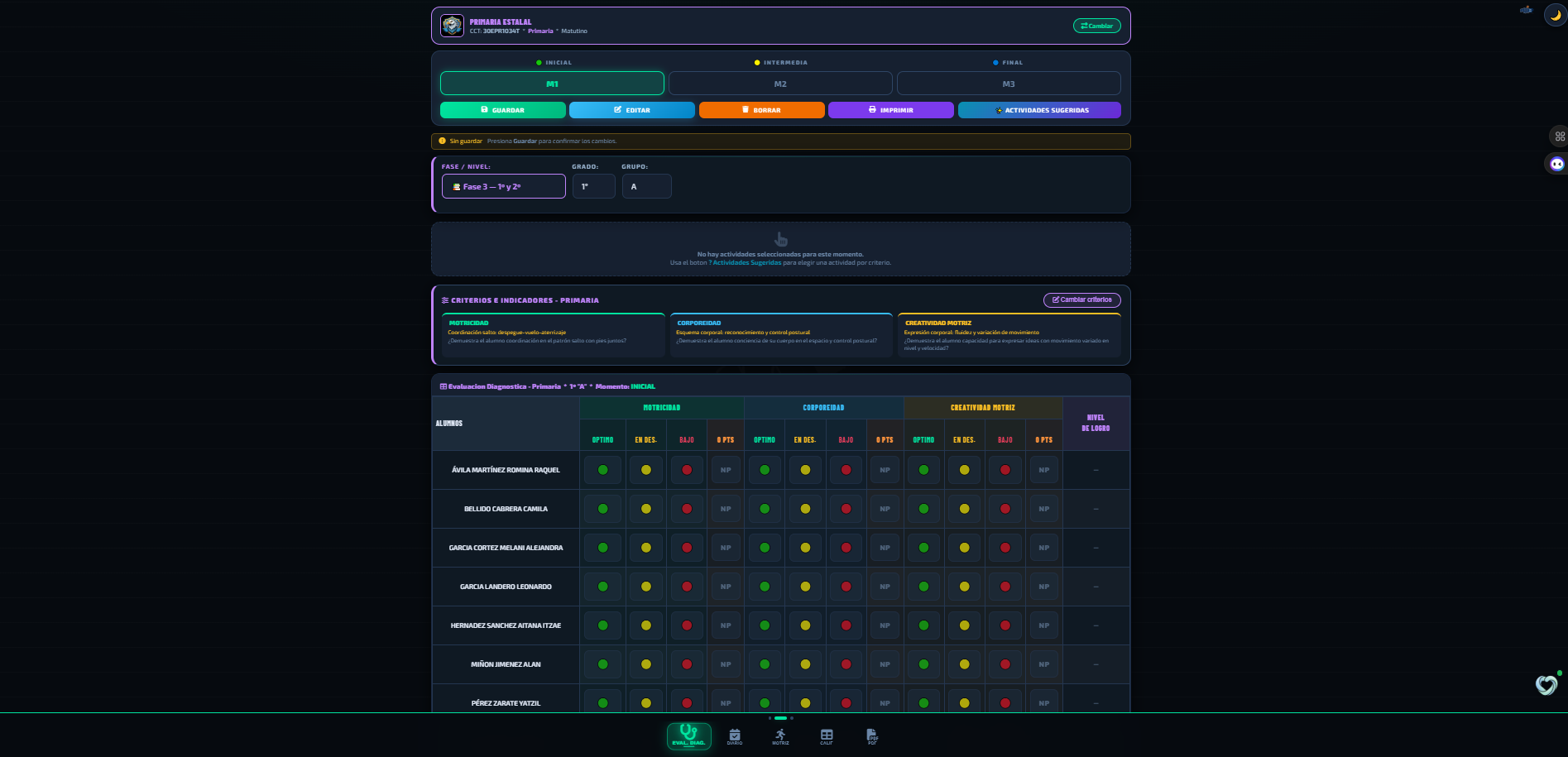Mark Garcia Landero Creatividad Motriz as En Des.

(x=964, y=587)
